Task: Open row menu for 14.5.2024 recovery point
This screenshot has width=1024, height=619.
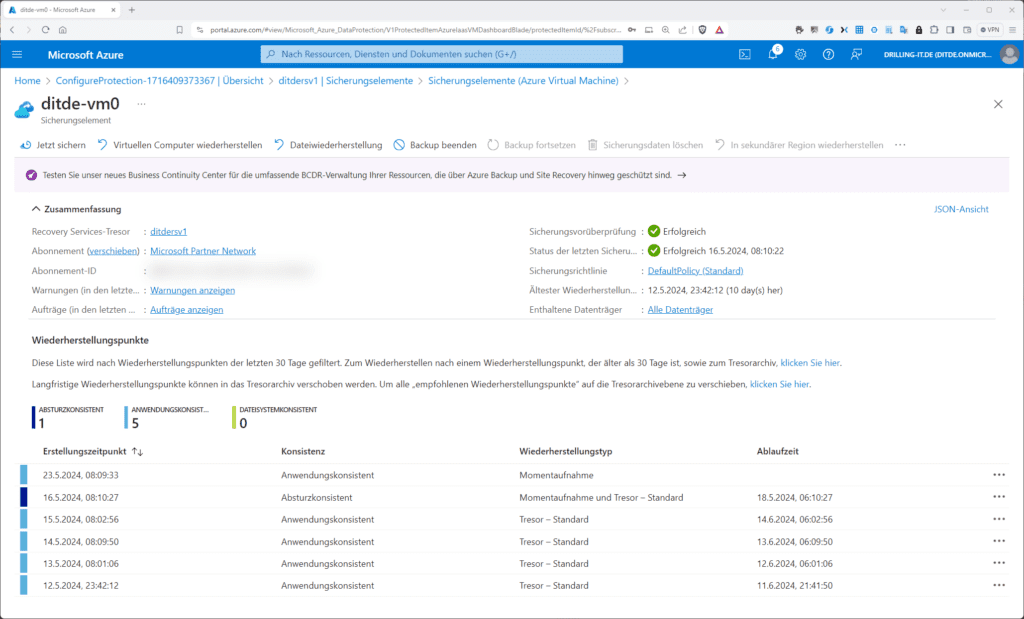Action: coord(999,541)
